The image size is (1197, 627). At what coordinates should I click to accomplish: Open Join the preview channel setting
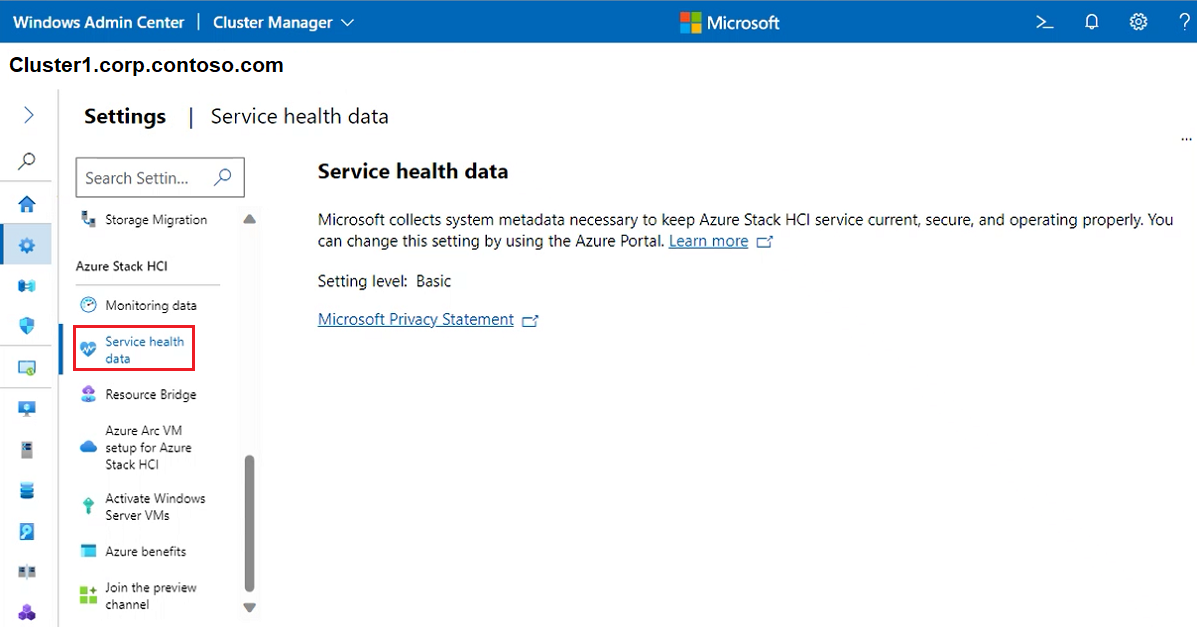[x=138, y=596]
